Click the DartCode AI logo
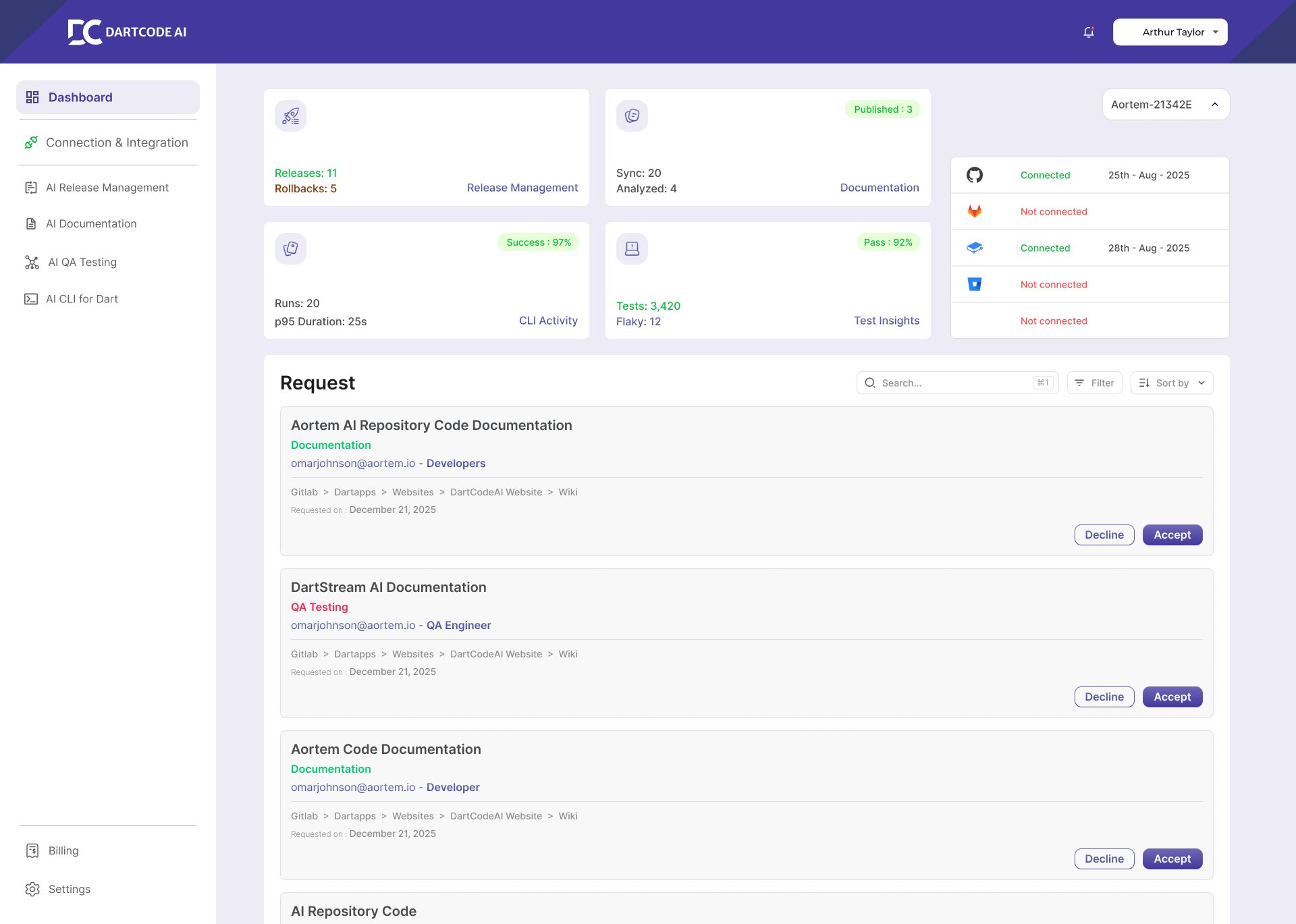 point(127,32)
